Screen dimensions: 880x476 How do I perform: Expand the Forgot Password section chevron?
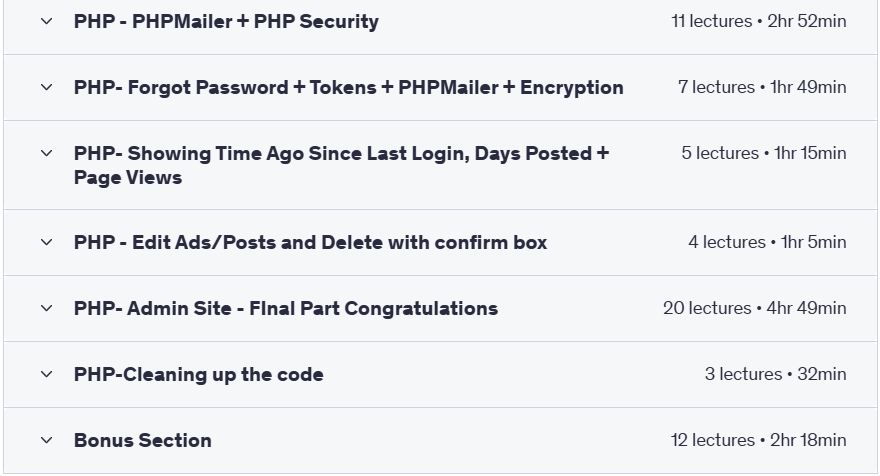(47, 88)
